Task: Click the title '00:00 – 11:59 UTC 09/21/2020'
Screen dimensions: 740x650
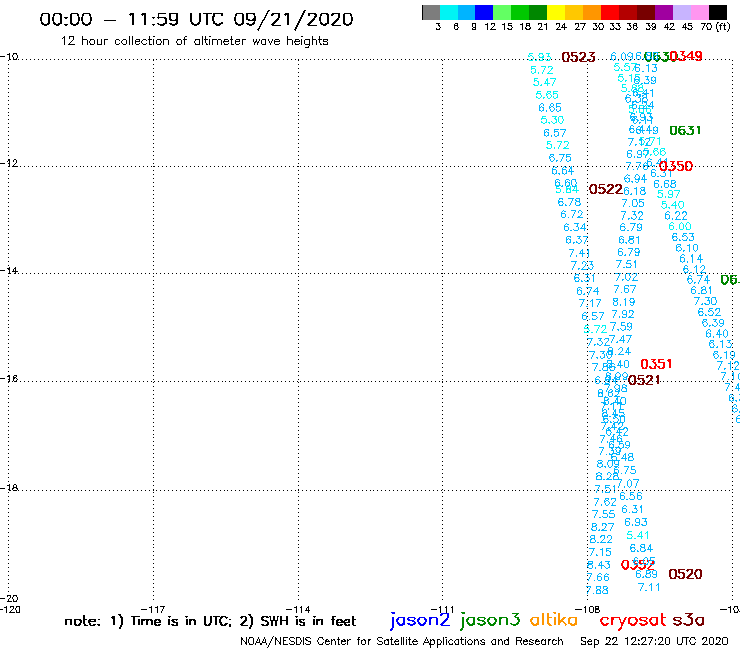Action: click(196, 19)
